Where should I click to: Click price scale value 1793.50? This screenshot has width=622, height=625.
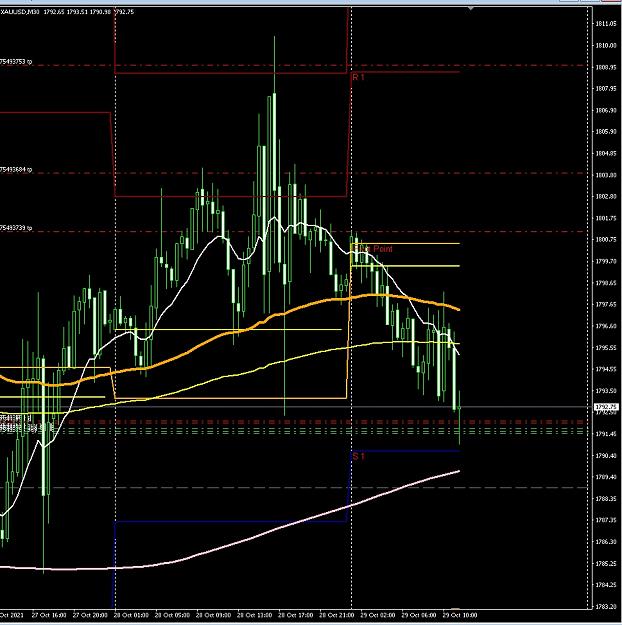click(606, 391)
